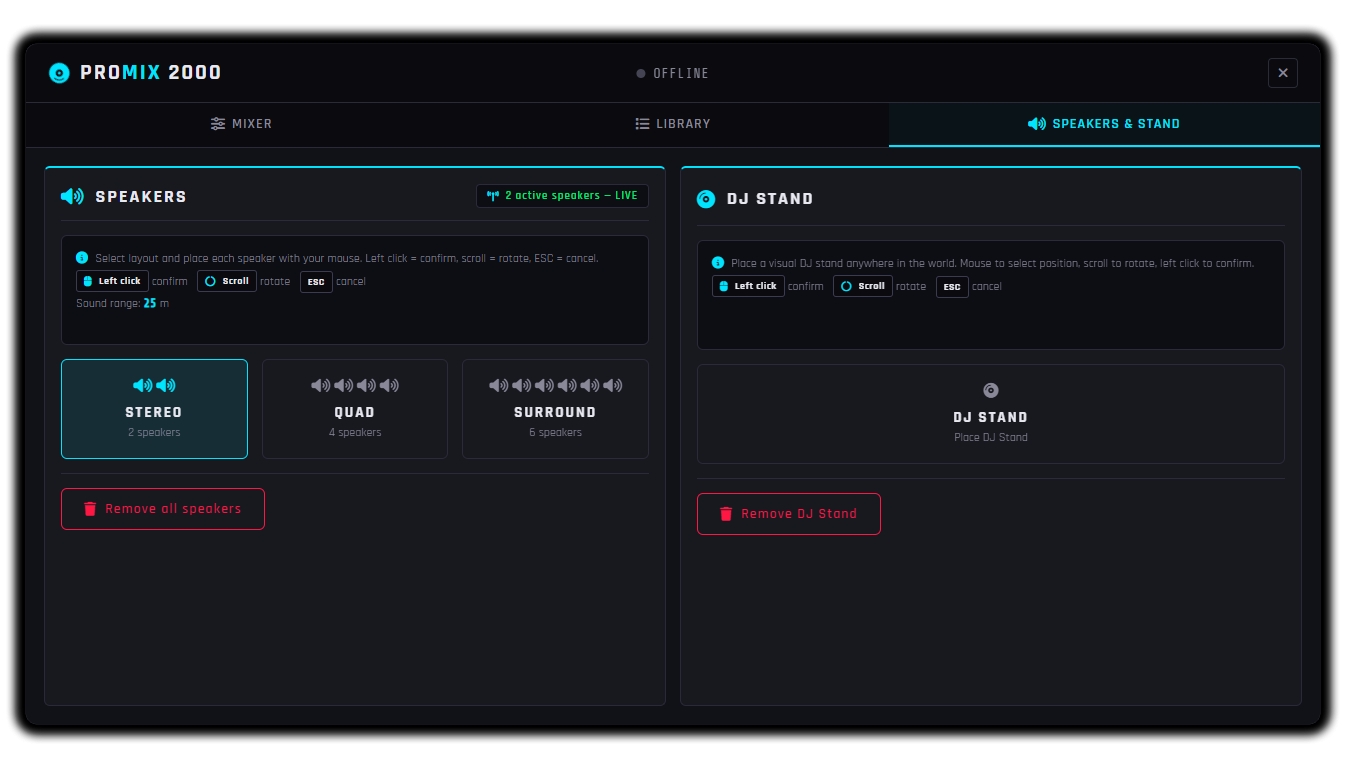Click the speaker icon beside SPEAKERS heading
1350x761 pixels.
(x=72, y=197)
